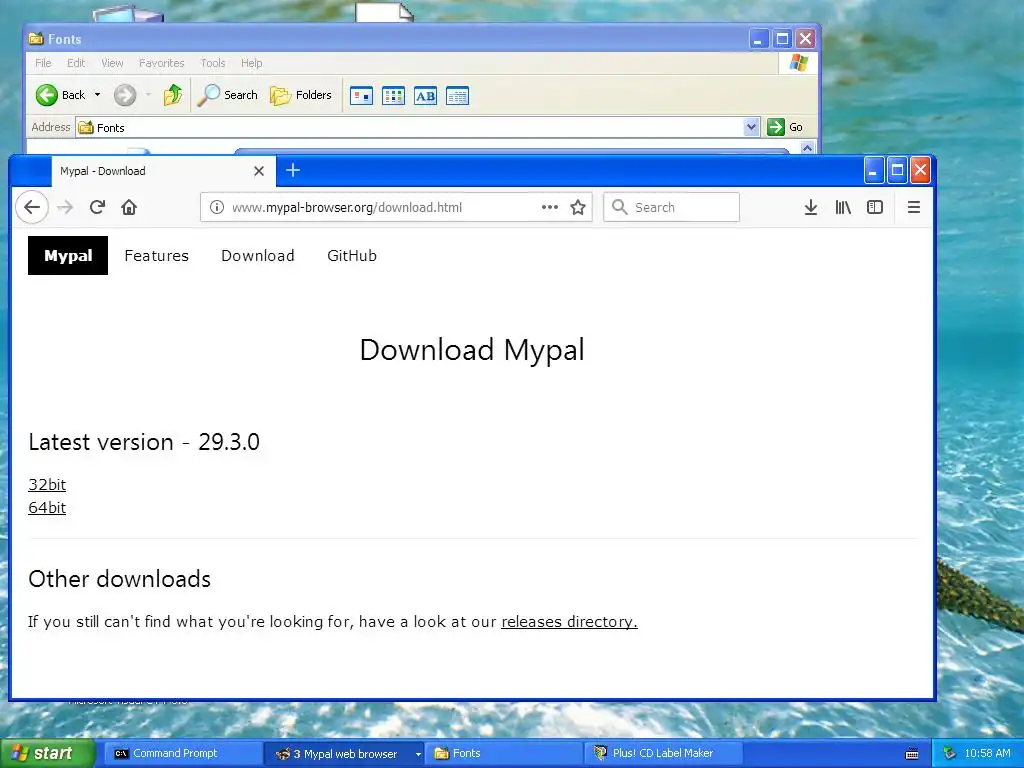Open File menu in Fonts window

tap(43, 63)
